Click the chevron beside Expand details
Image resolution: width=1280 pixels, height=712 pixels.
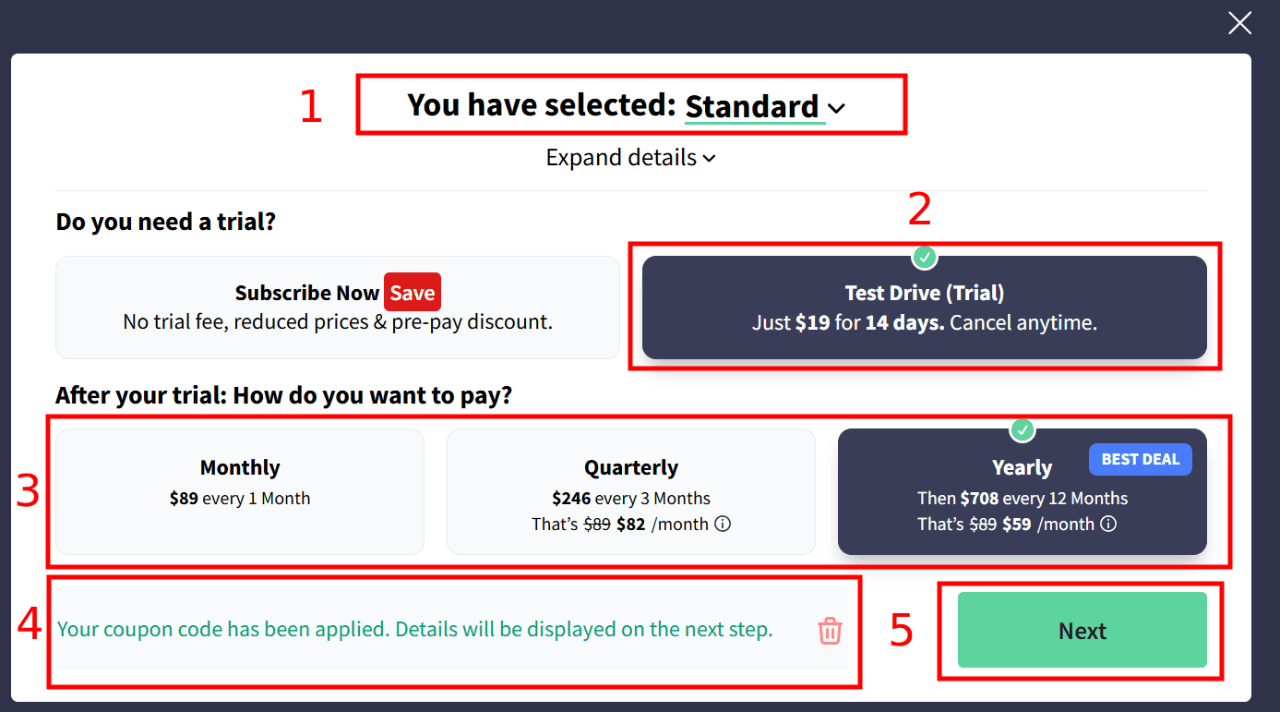(x=710, y=158)
